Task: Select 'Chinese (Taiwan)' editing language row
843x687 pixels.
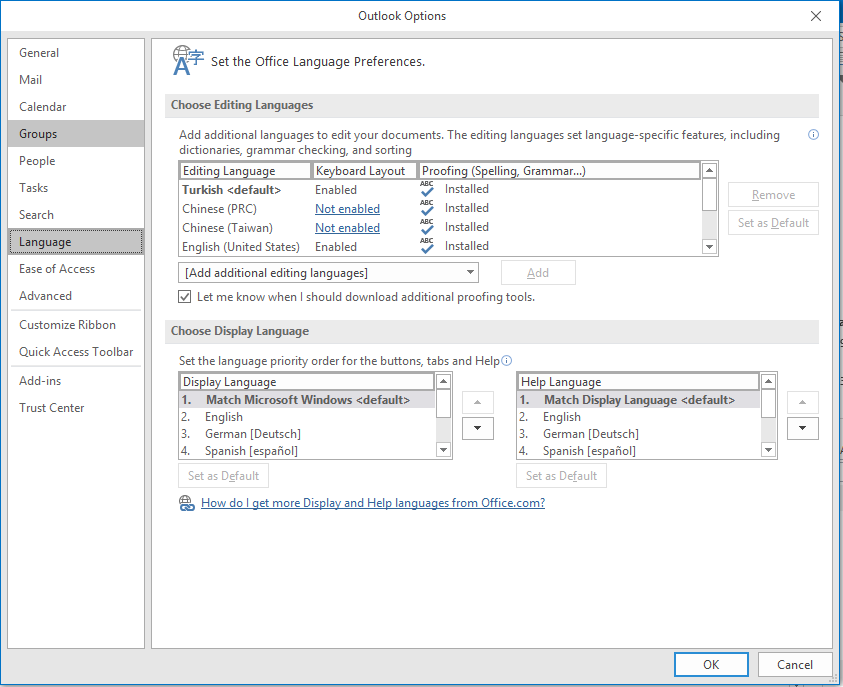Action: (x=440, y=227)
